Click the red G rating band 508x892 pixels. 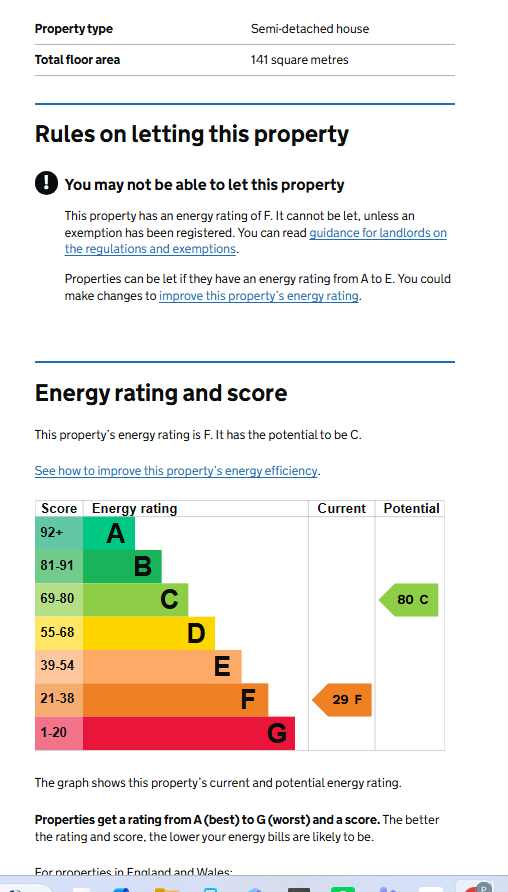point(189,733)
